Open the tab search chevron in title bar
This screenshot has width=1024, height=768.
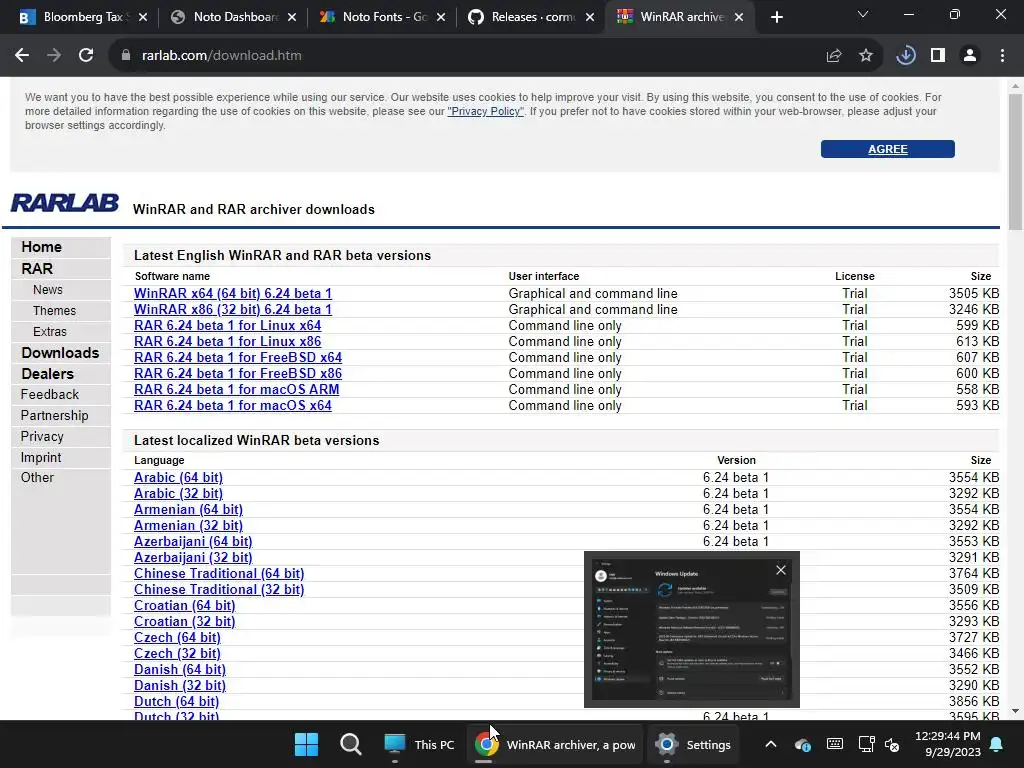pyautogui.click(x=863, y=14)
